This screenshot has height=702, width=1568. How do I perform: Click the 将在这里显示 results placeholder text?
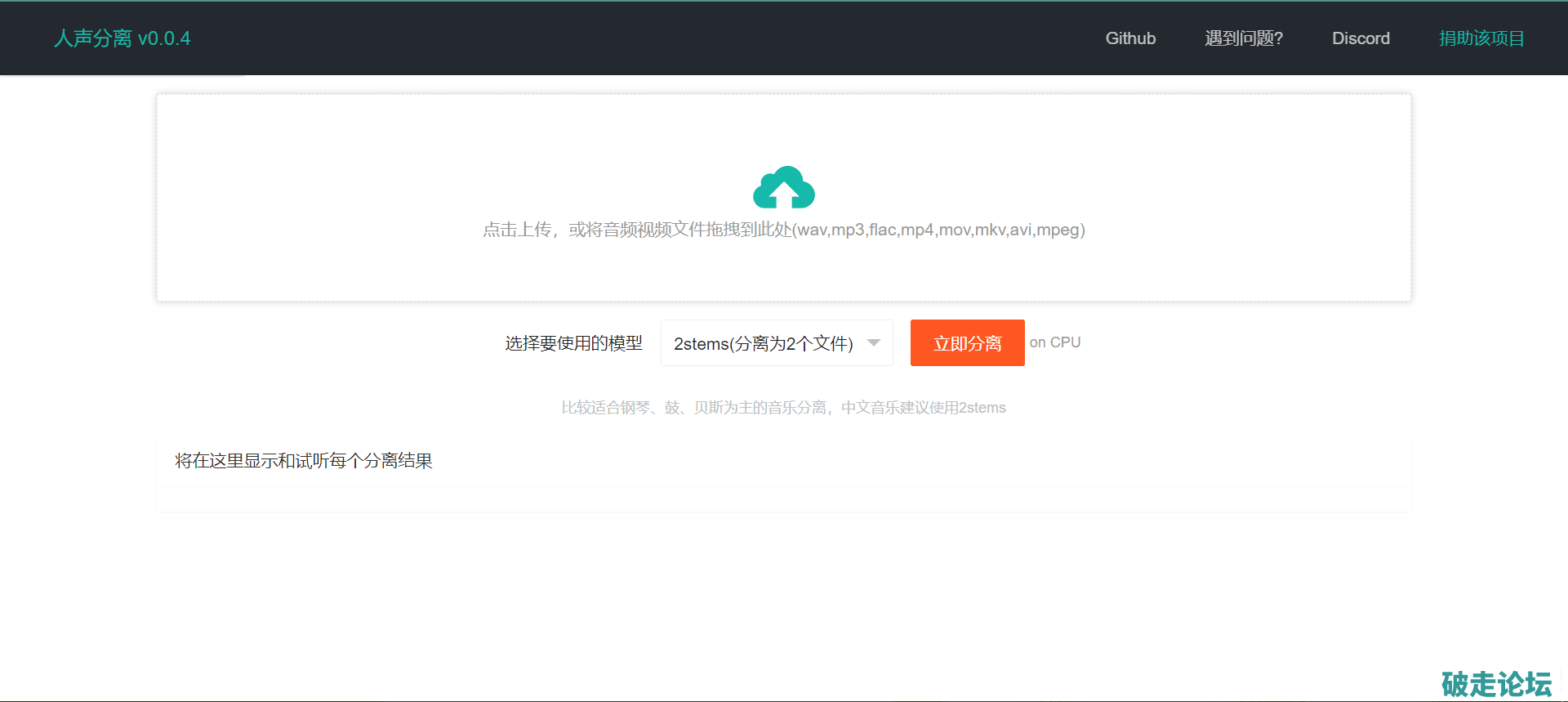coord(303,461)
